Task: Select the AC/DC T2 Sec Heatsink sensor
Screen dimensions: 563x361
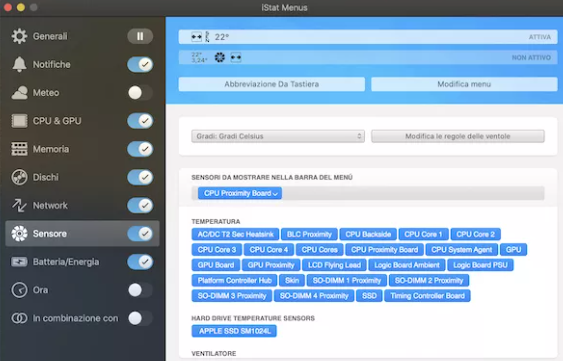Action: (235, 234)
